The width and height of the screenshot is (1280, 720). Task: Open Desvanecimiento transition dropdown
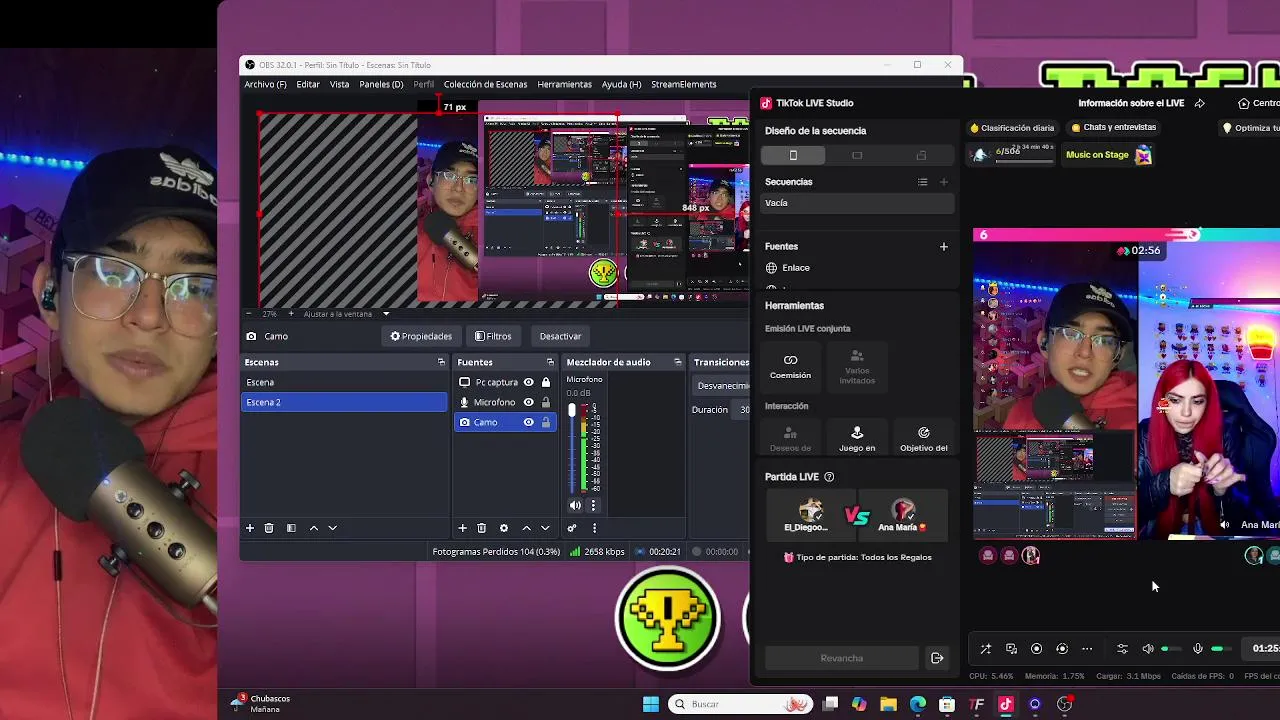pyautogui.click(x=722, y=385)
